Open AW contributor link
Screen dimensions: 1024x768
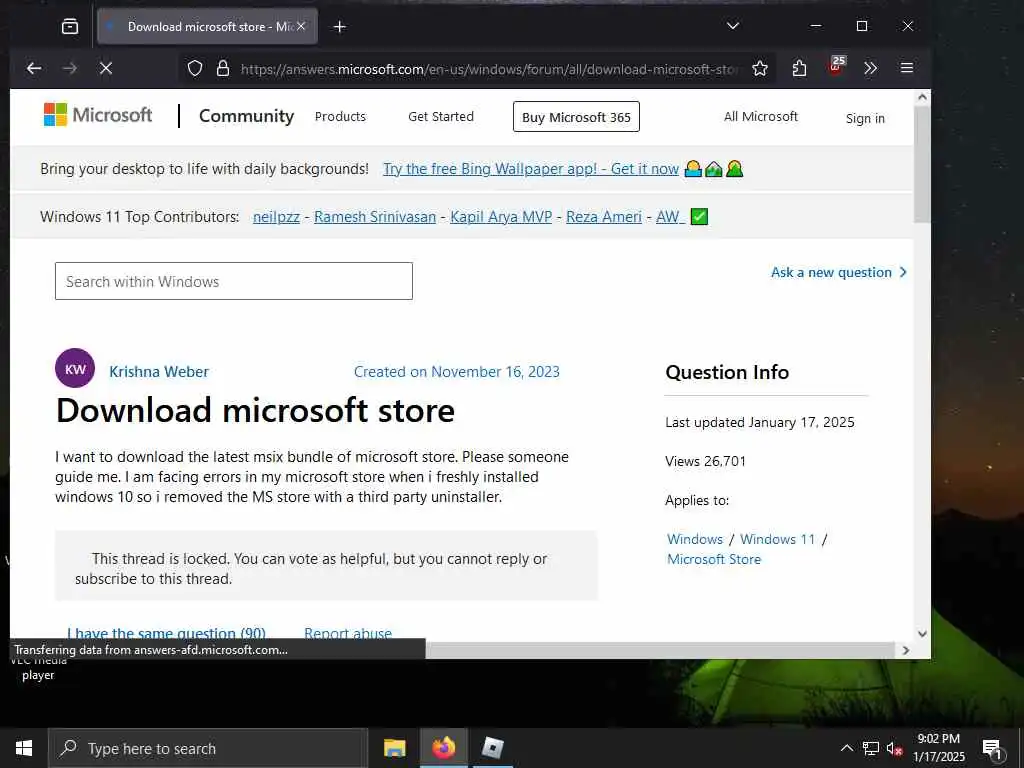coord(669,217)
